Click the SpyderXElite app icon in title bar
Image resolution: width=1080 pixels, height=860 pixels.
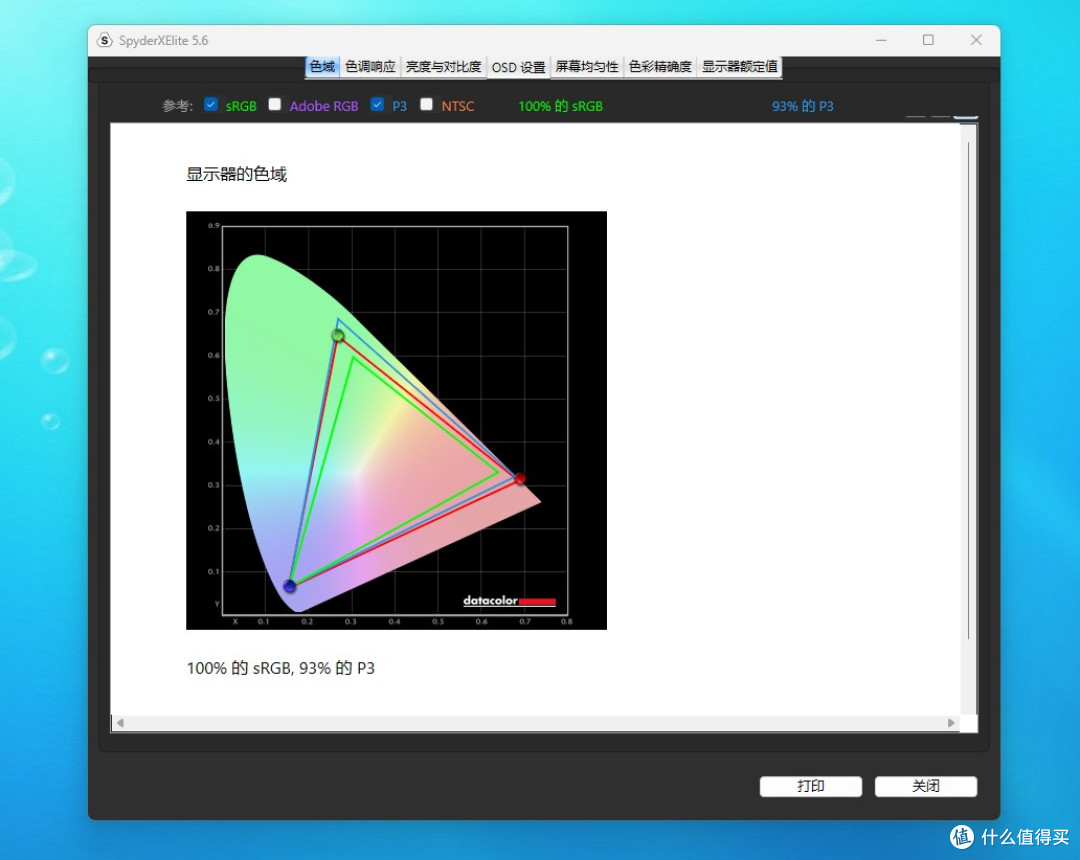(104, 41)
